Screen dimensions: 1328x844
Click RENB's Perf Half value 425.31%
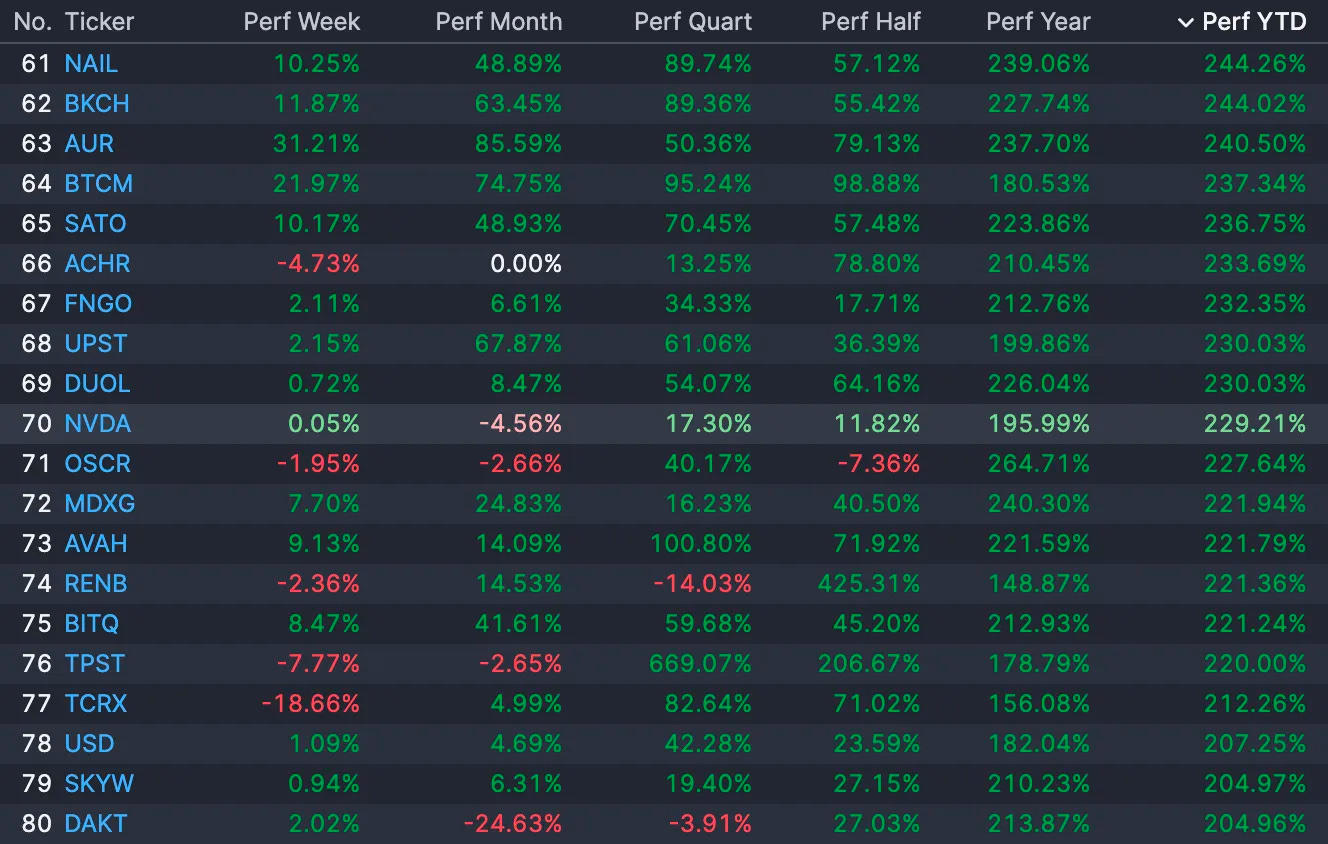[870, 584]
